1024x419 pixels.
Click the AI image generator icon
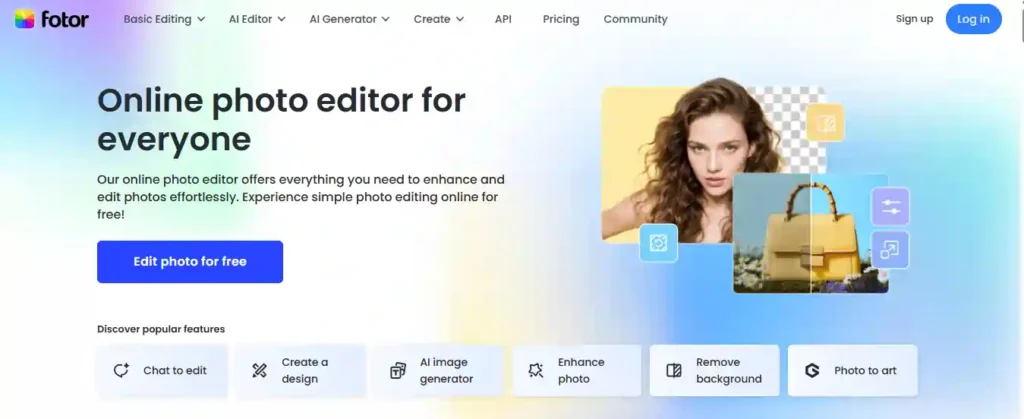point(397,370)
